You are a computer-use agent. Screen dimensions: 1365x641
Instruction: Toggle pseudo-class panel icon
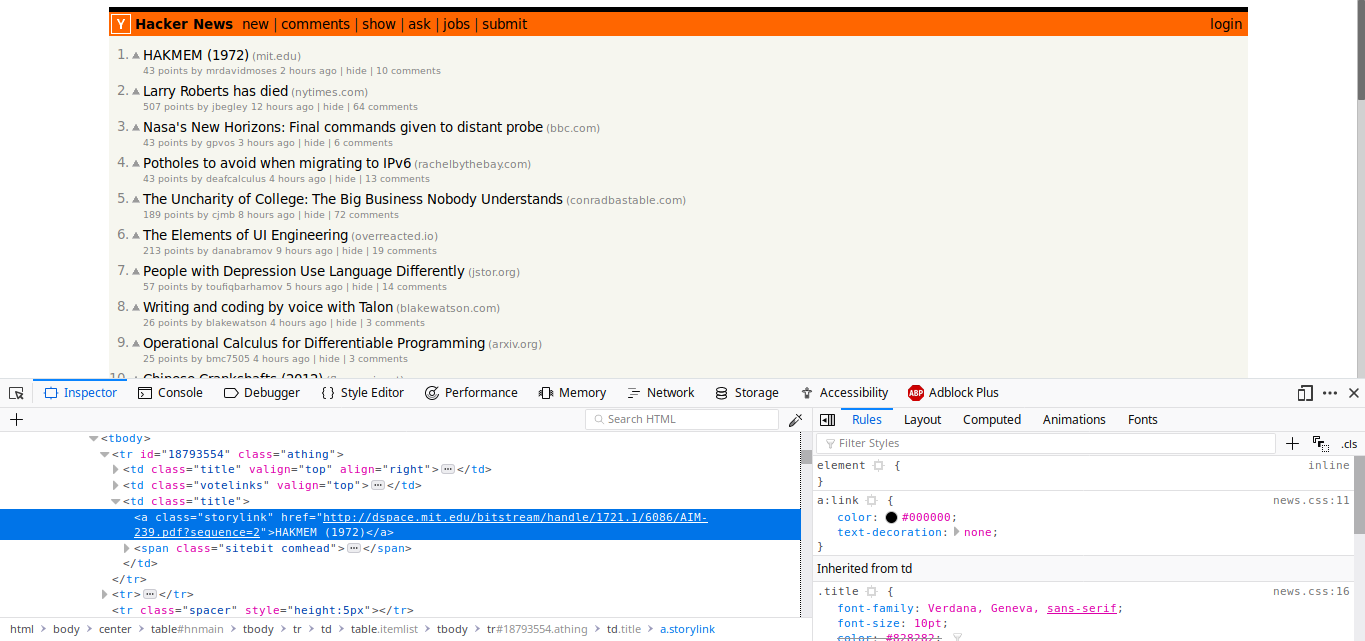pos(1320,443)
